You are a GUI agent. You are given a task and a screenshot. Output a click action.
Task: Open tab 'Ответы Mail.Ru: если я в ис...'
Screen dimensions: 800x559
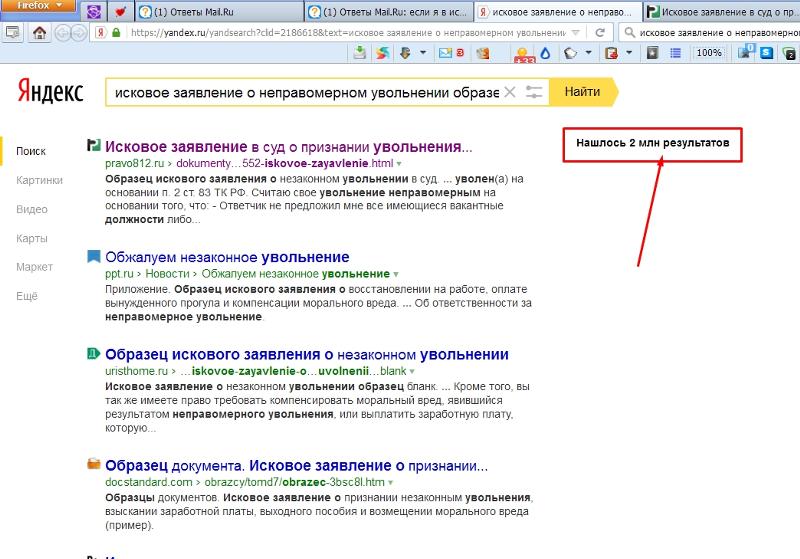389,12
